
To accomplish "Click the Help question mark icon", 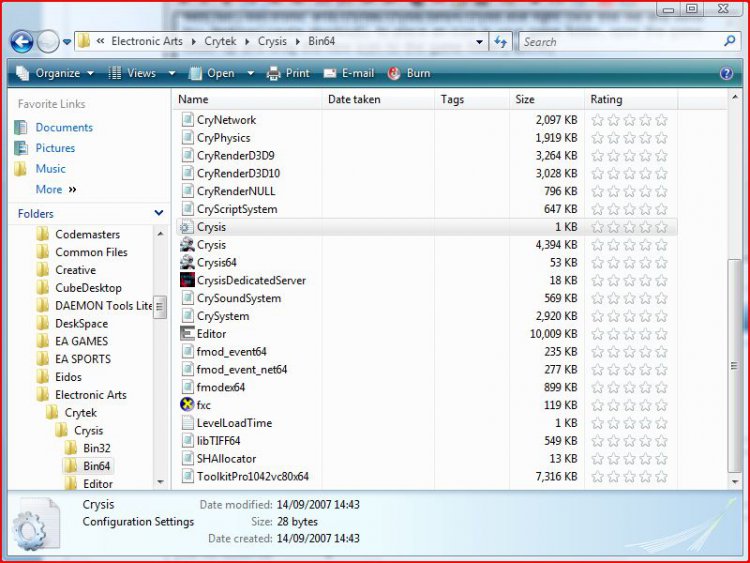I will tap(726, 73).
